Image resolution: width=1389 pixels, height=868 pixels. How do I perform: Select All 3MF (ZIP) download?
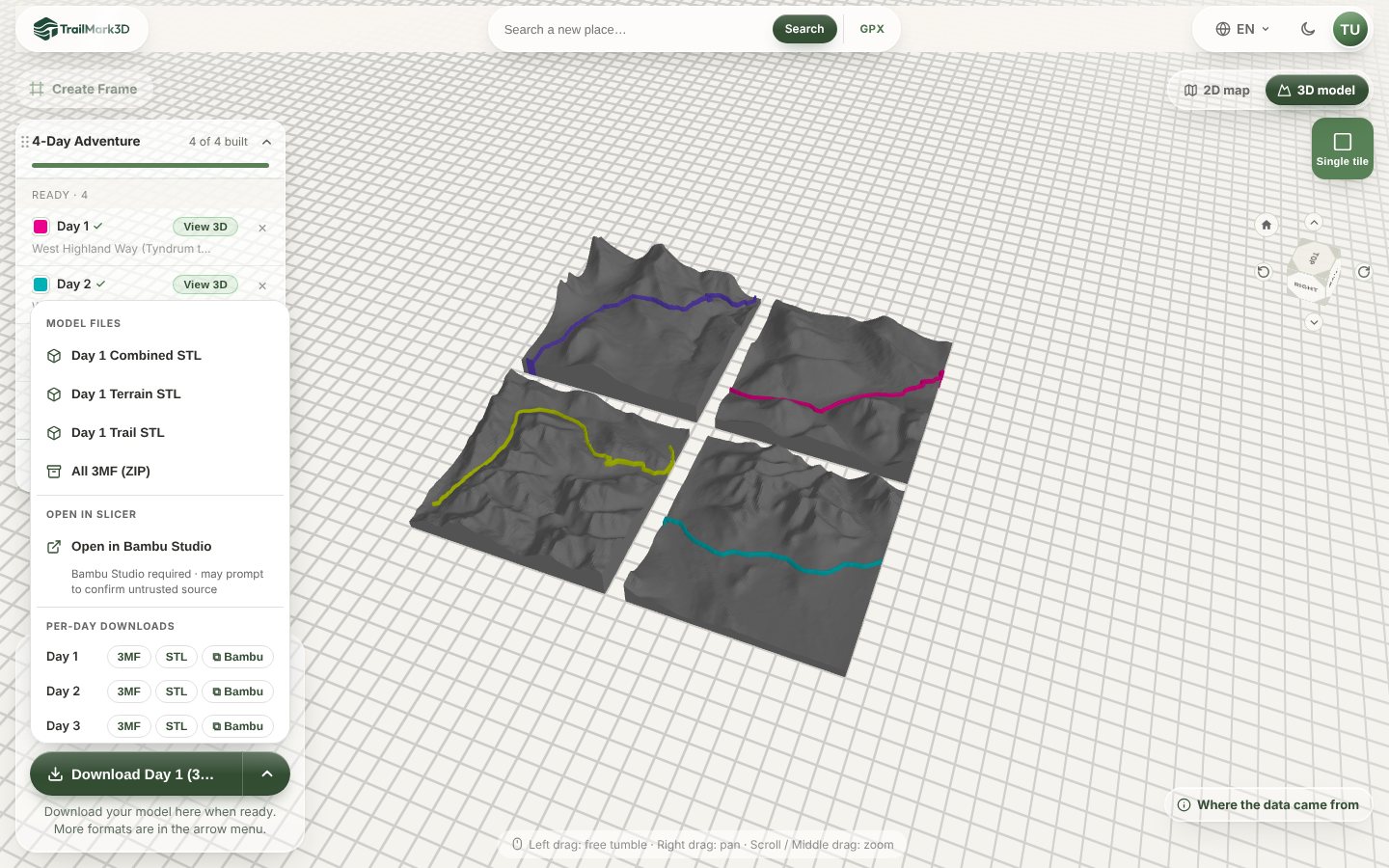160,472
